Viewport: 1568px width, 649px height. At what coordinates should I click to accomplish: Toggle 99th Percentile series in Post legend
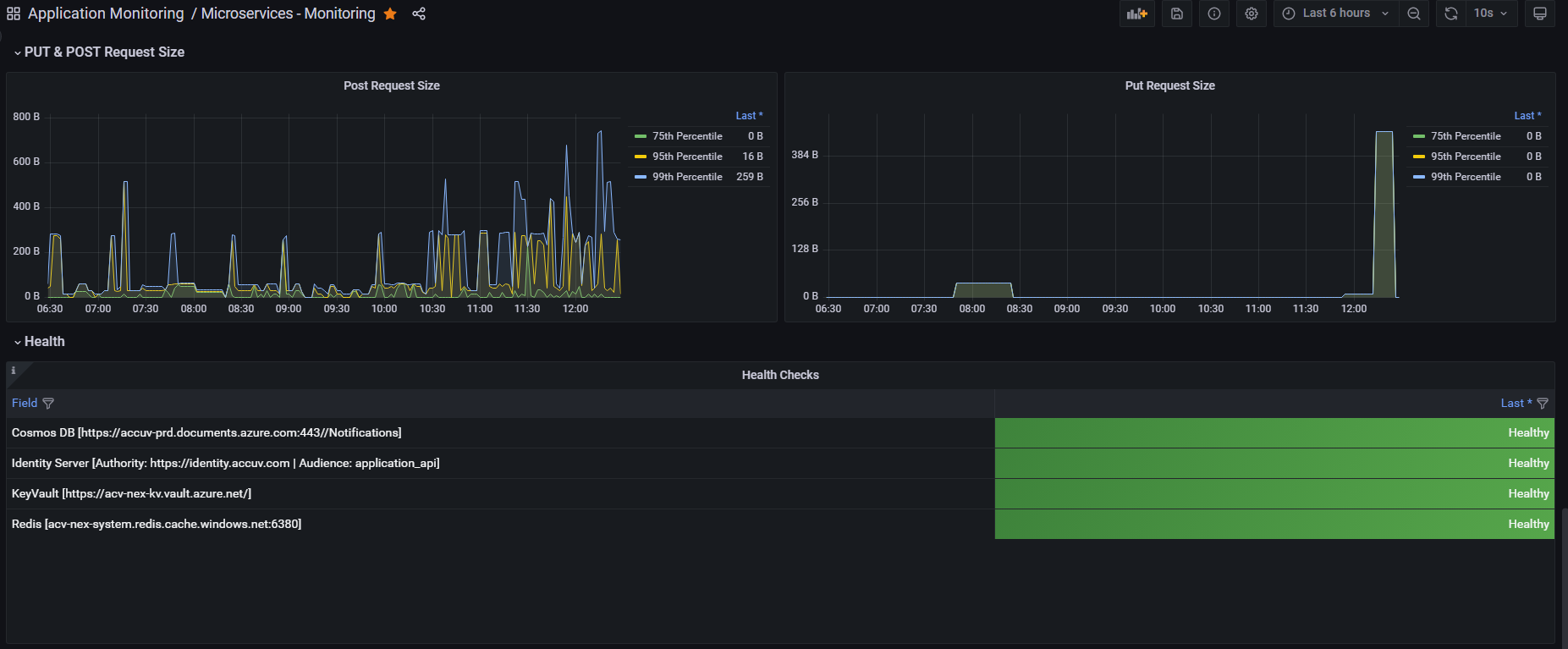pyautogui.click(x=687, y=177)
